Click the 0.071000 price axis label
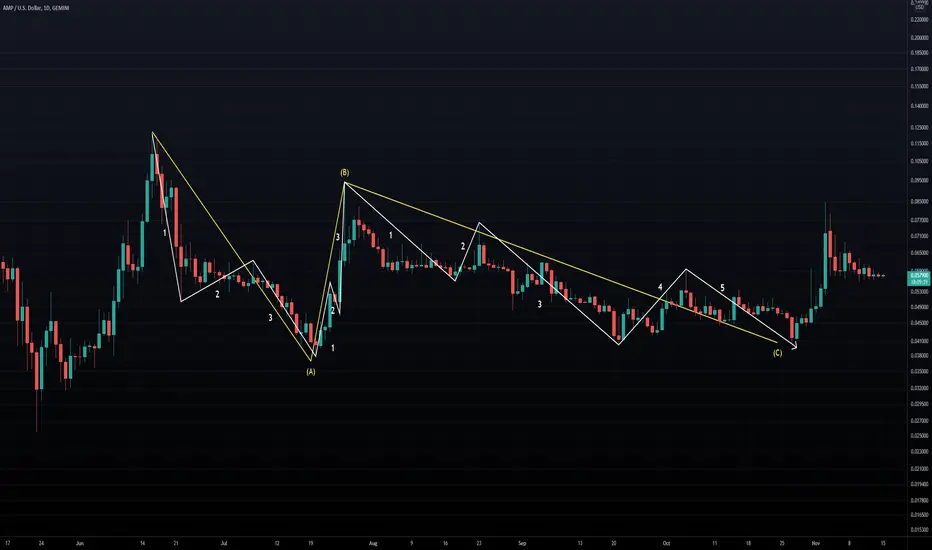932x550 pixels. pos(920,235)
